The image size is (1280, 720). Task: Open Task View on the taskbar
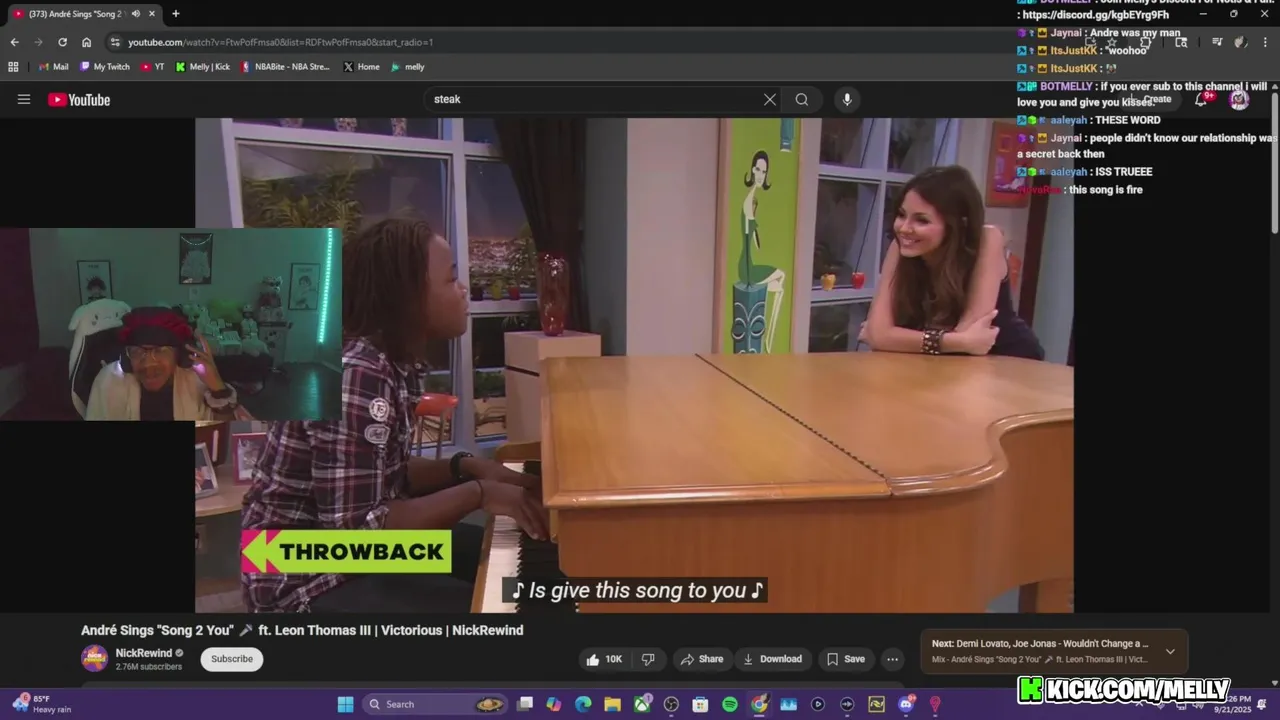click(x=525, y=704)
